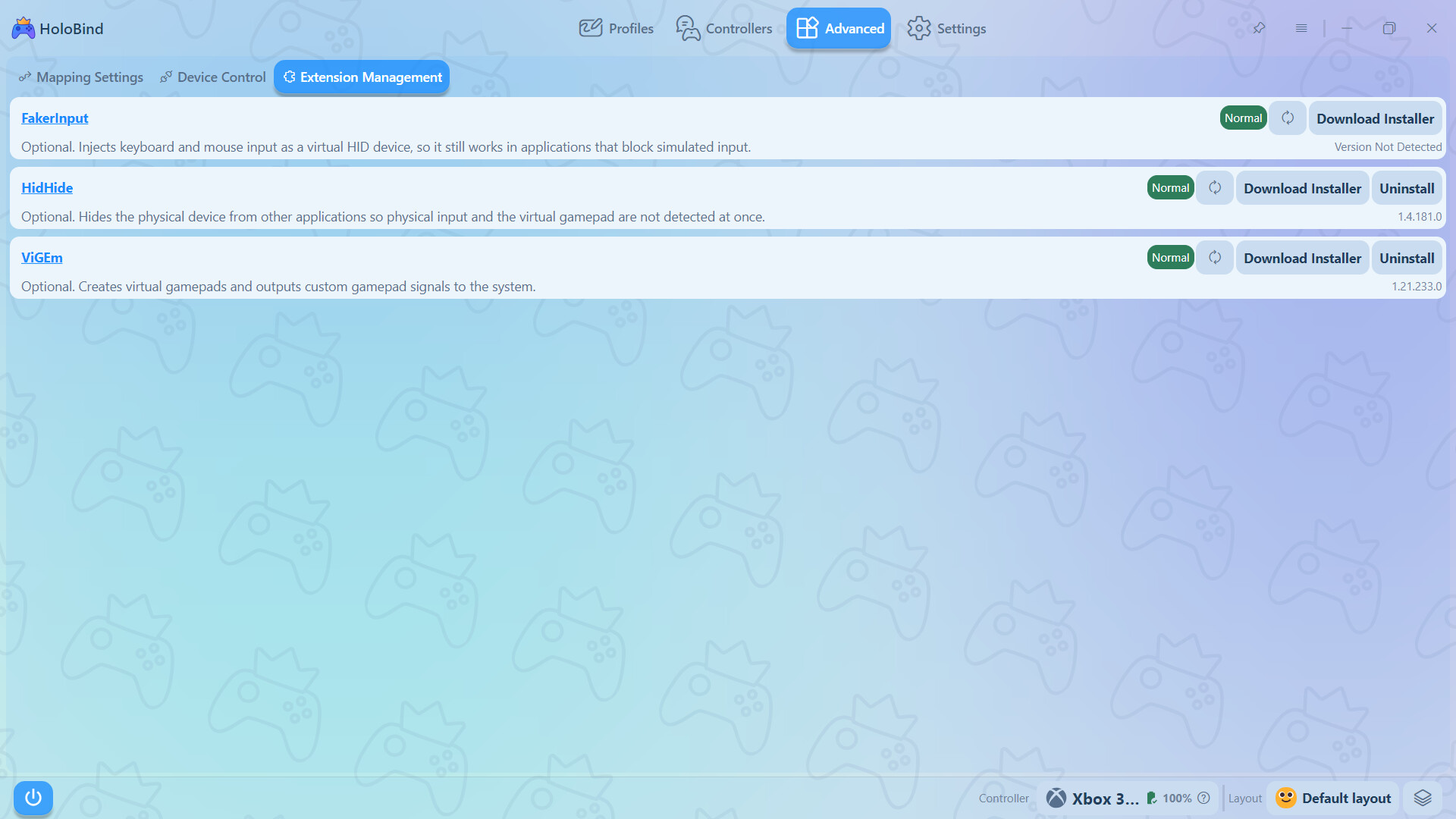The image size is (1456, 819).
Task: Open the Settings tab
Action: [x=946, y=28]
